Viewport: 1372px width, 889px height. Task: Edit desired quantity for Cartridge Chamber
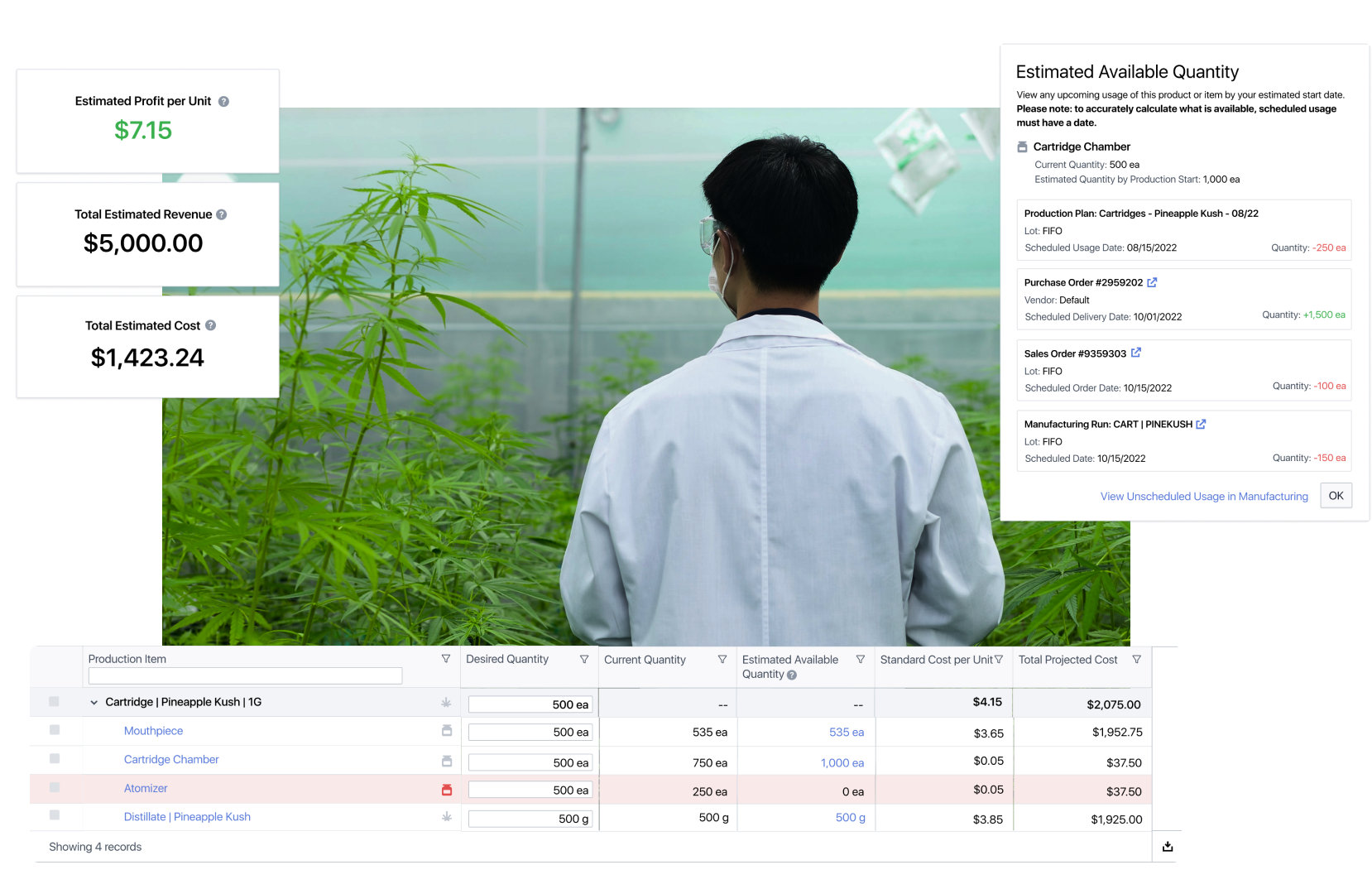(x=530, y=762)
